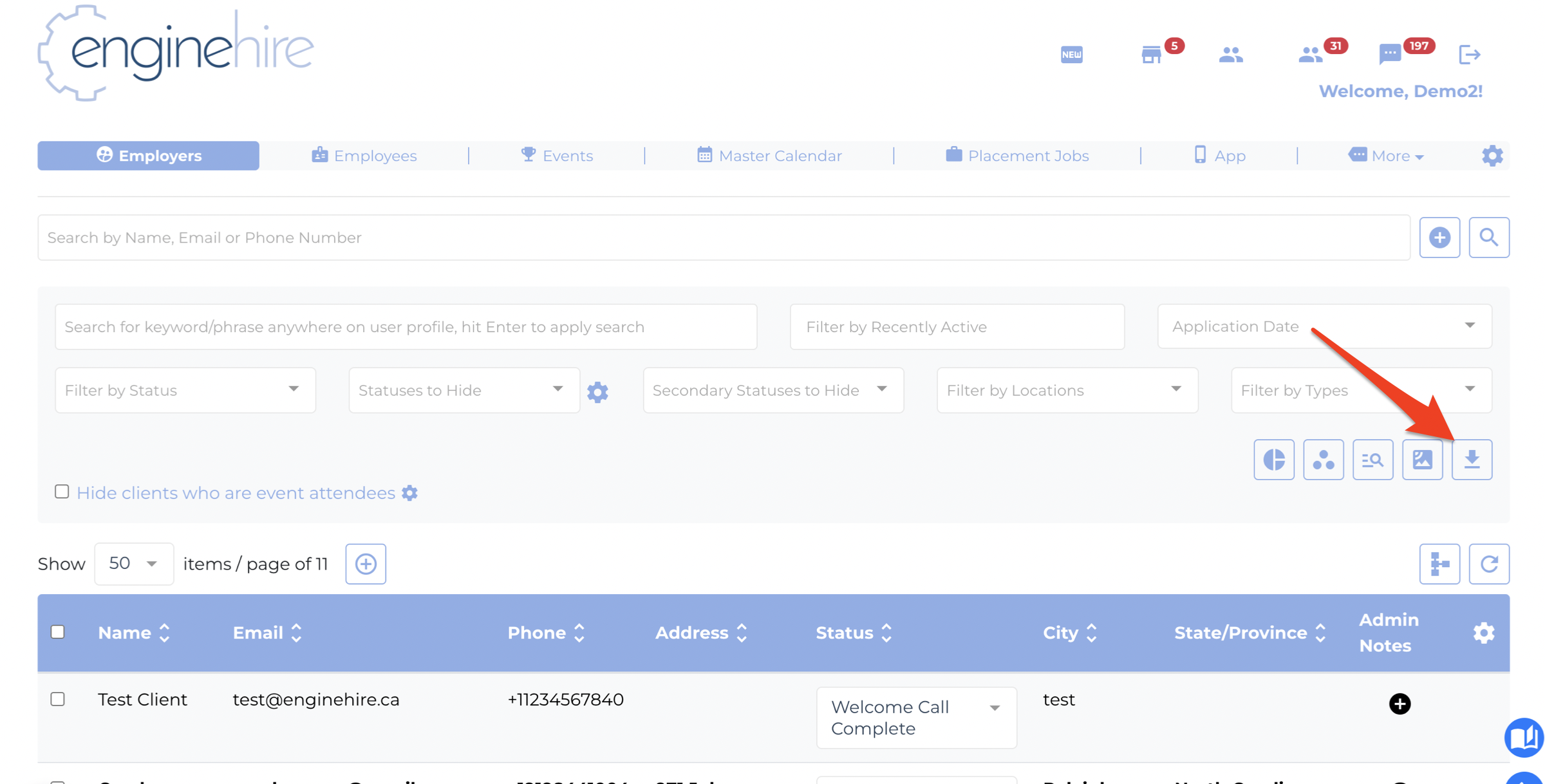The height and width of the screenshot is (784, 1545).
Task: Click the image gallery view icon
Action: pos(1422,460)
